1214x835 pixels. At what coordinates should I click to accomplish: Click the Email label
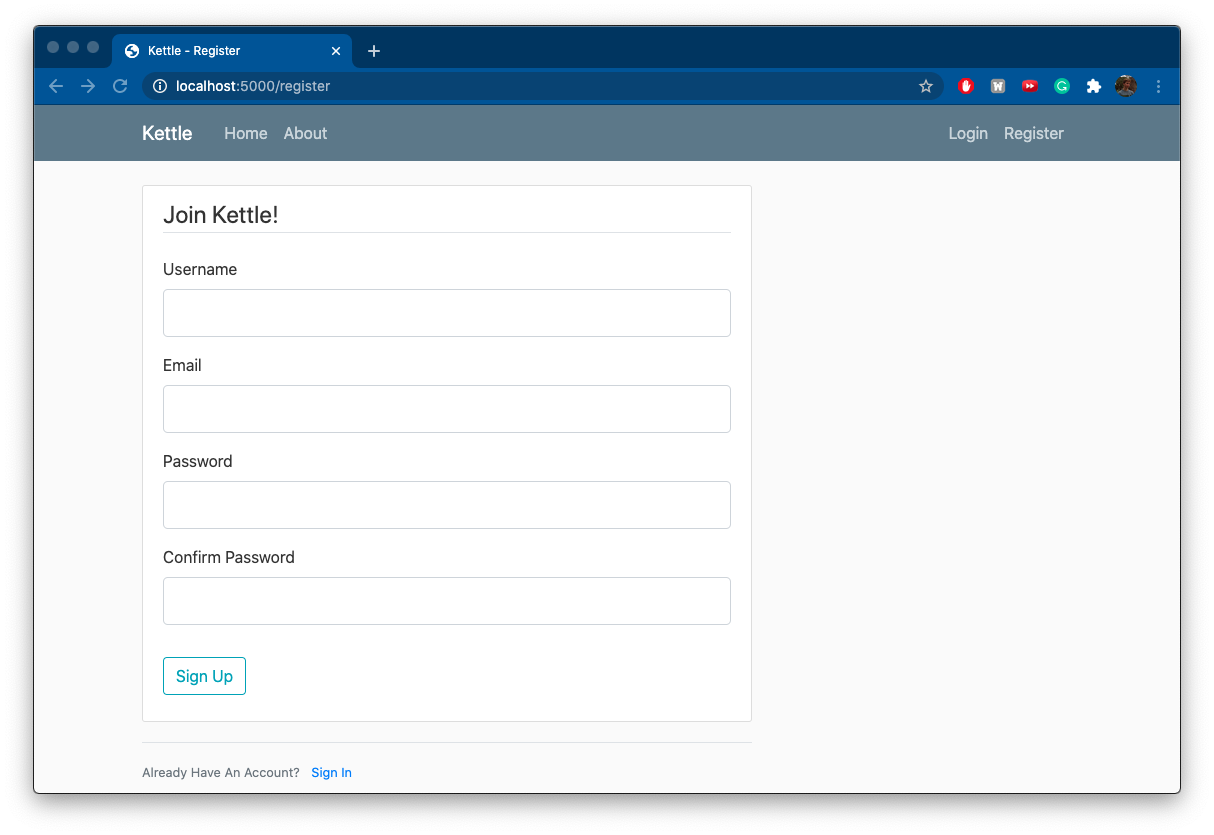pyautogui.click(x=182, y=366)
